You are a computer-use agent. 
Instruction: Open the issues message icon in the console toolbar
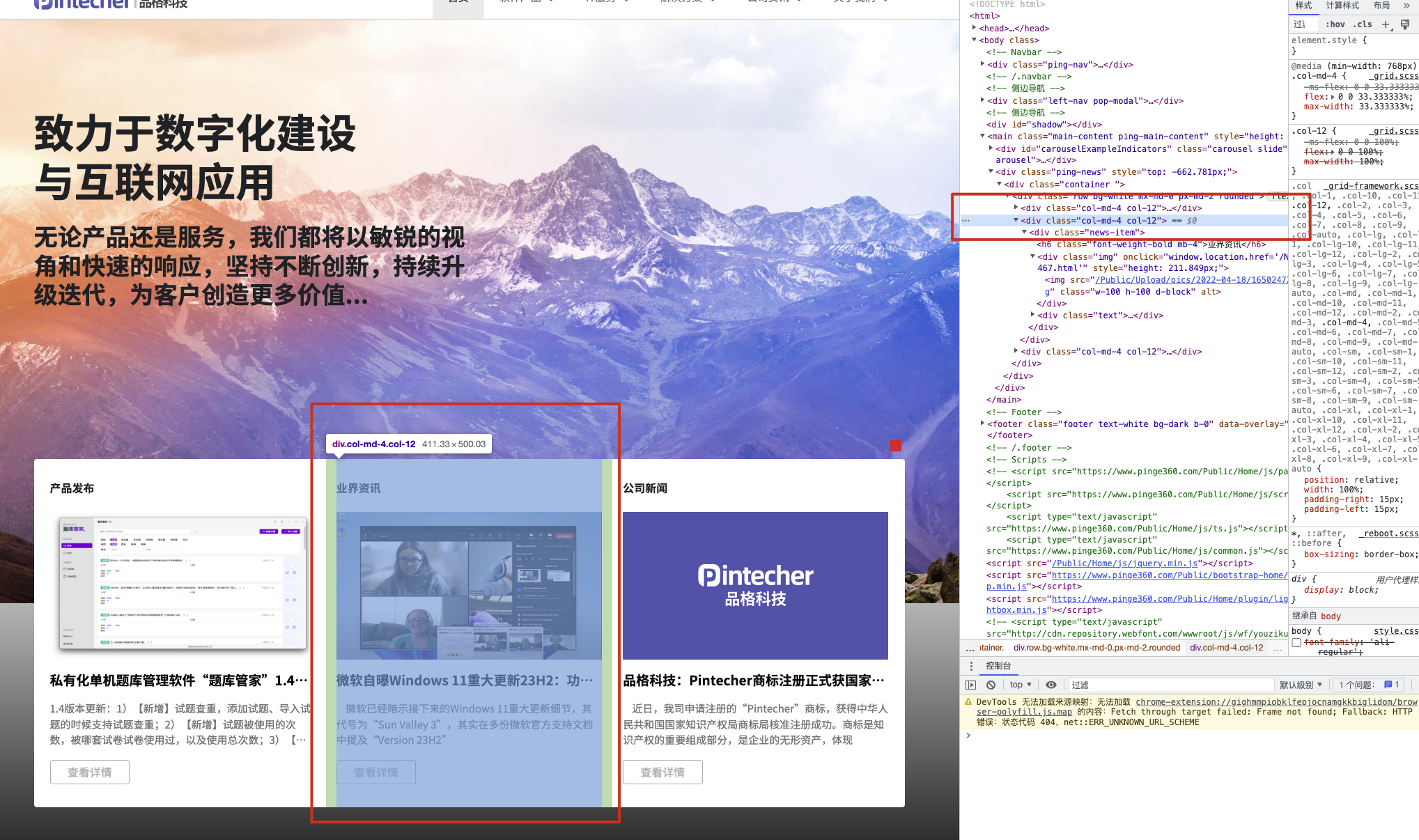pos(1388,685)
